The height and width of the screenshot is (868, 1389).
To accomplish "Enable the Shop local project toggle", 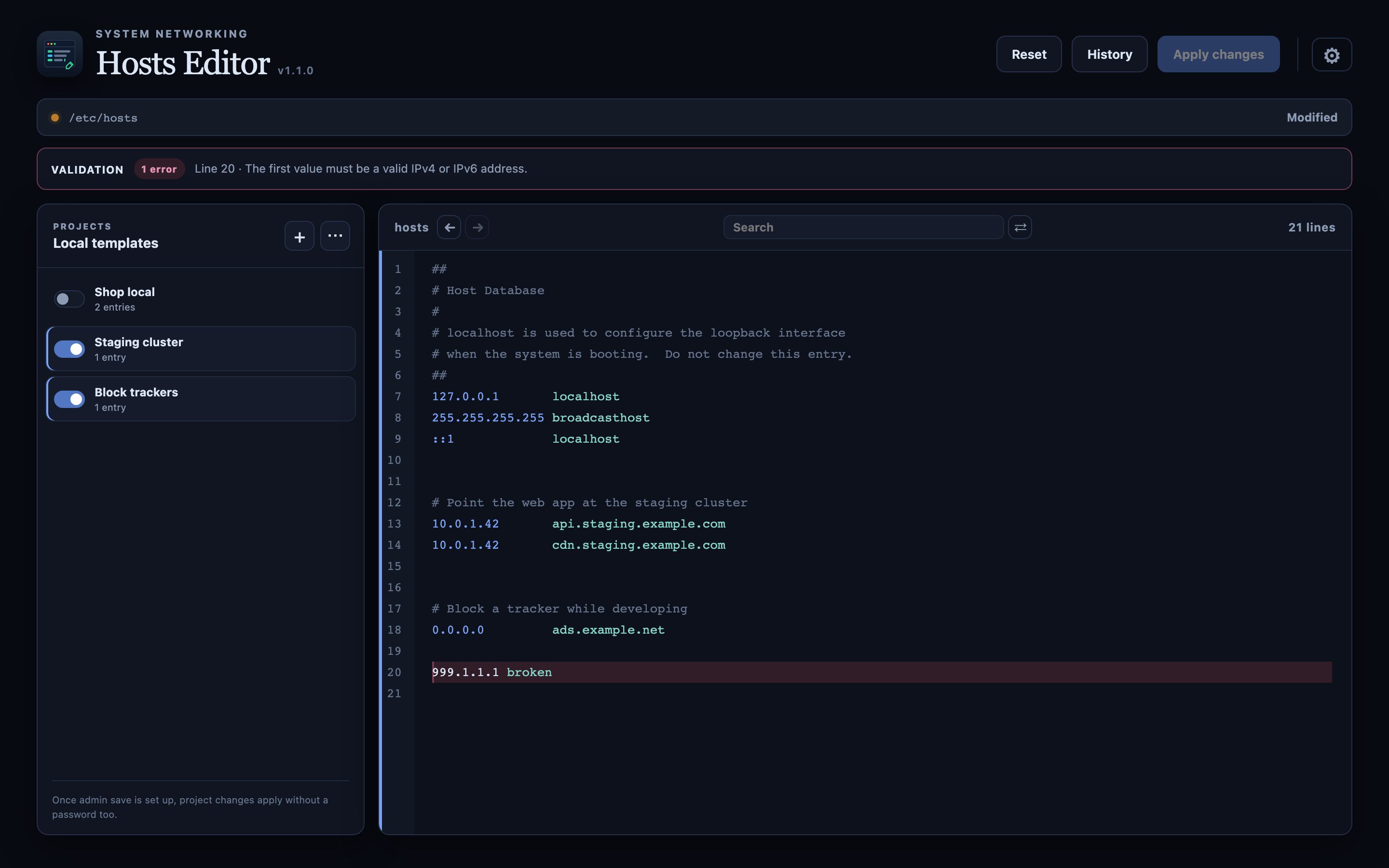I will tap(69, 299).
